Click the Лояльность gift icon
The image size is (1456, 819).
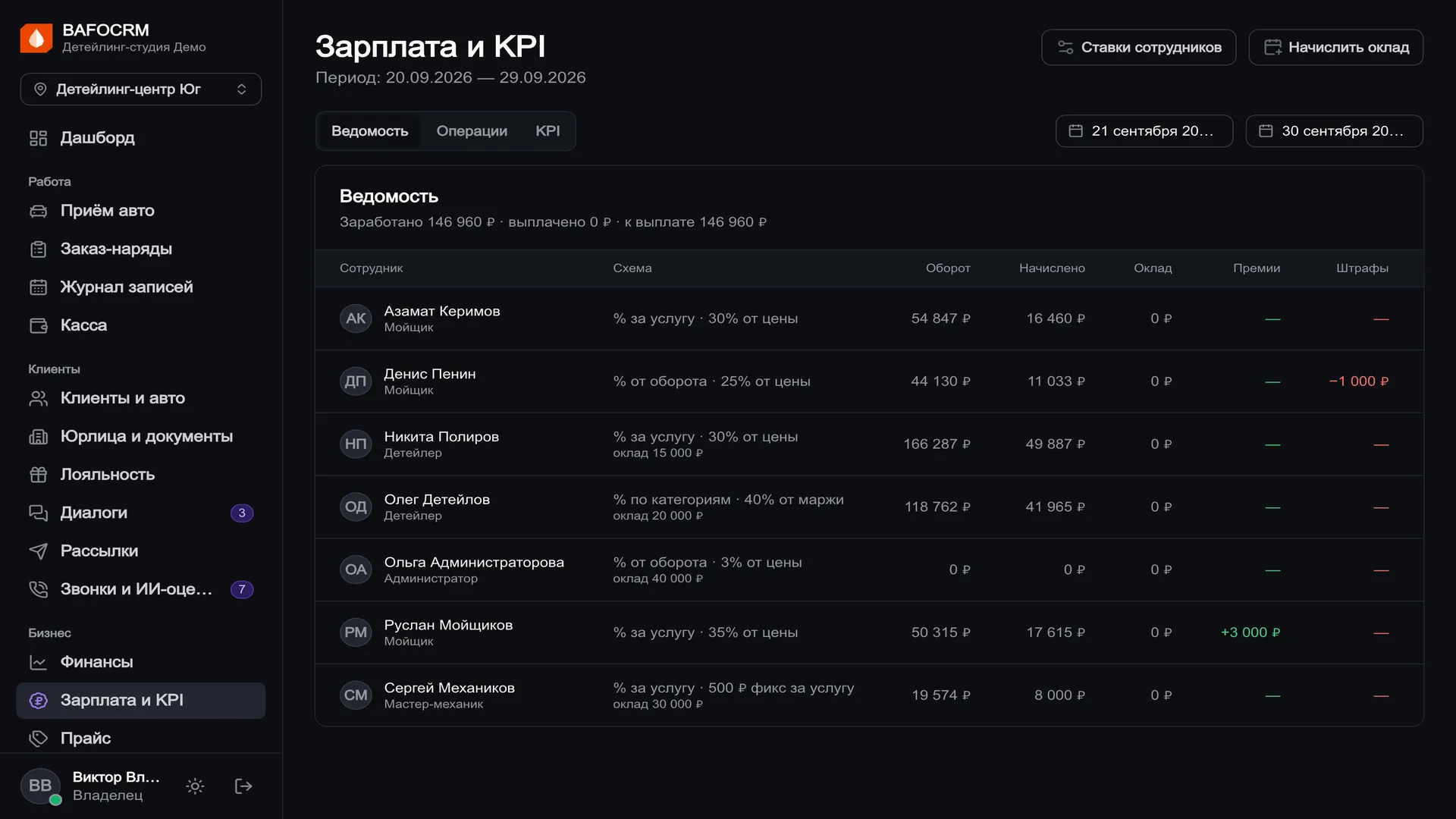coord(38,475)
